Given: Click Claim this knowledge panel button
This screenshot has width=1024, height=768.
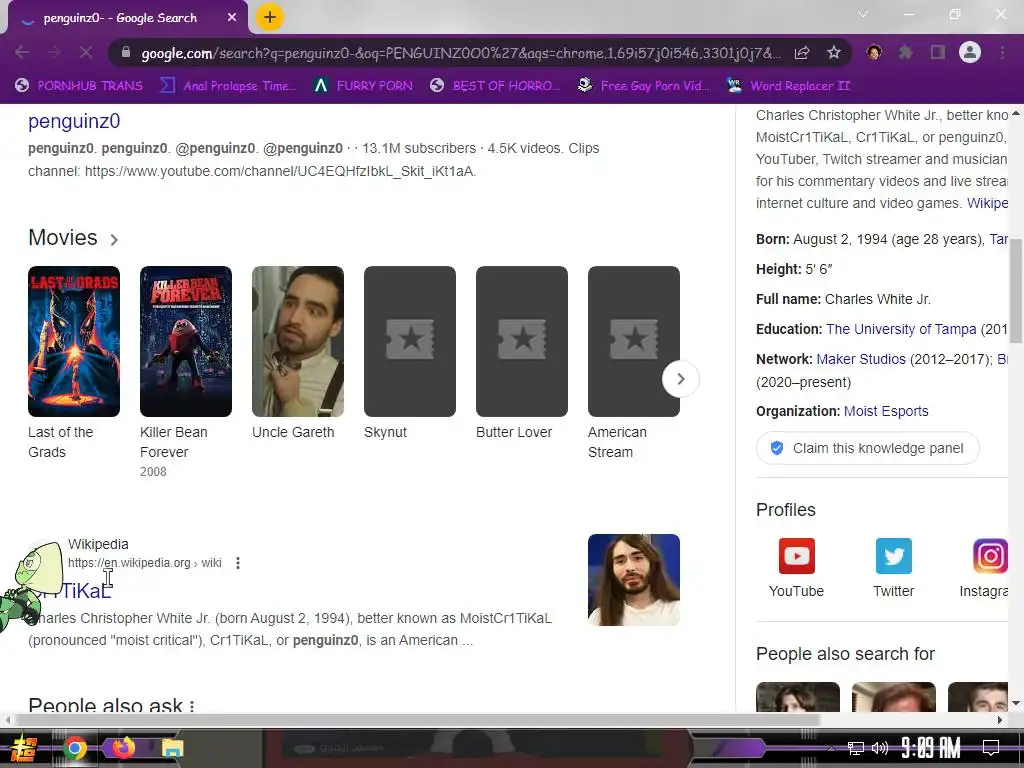Looking at the screenshot, I should pyautogui.click(x=867, y=448).
